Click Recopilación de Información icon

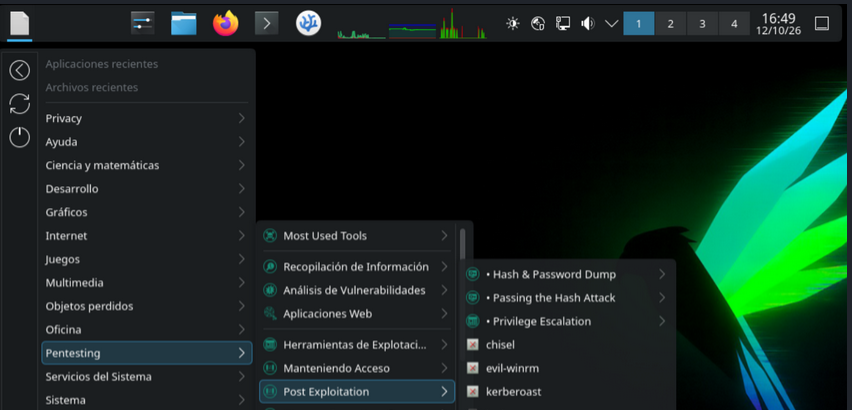[270, 267]
